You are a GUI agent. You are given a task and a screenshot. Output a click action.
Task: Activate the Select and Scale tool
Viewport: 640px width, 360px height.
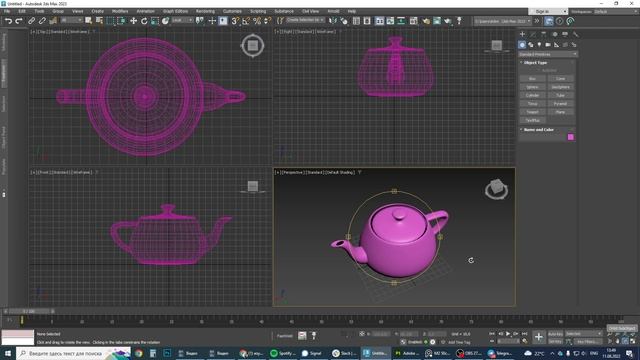[155, 21]
